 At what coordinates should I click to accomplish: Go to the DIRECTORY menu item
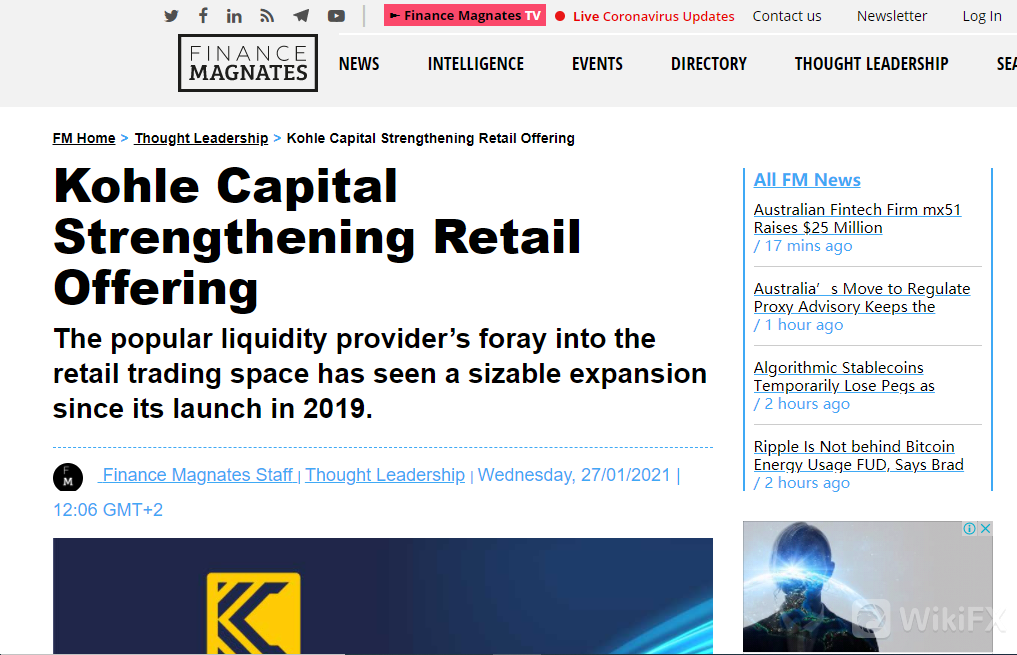click(708, 64)
